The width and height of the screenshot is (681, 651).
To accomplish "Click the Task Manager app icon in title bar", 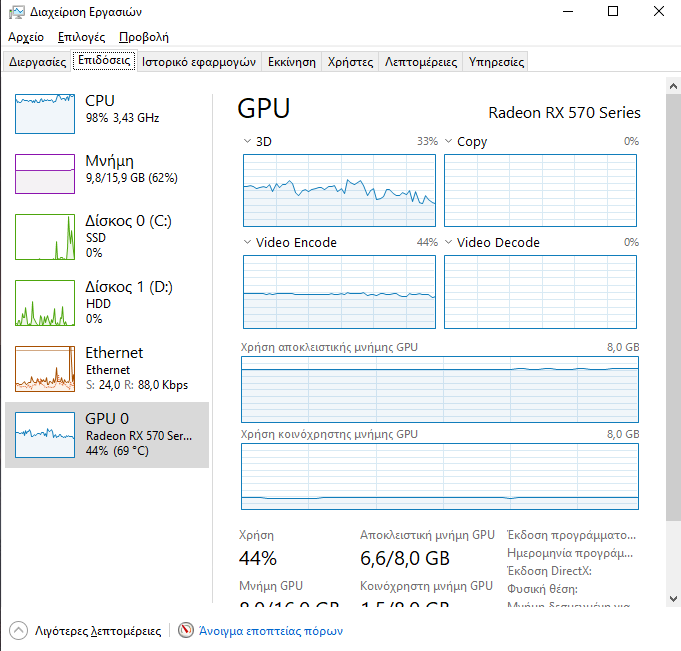I will [x=17, y=12].
